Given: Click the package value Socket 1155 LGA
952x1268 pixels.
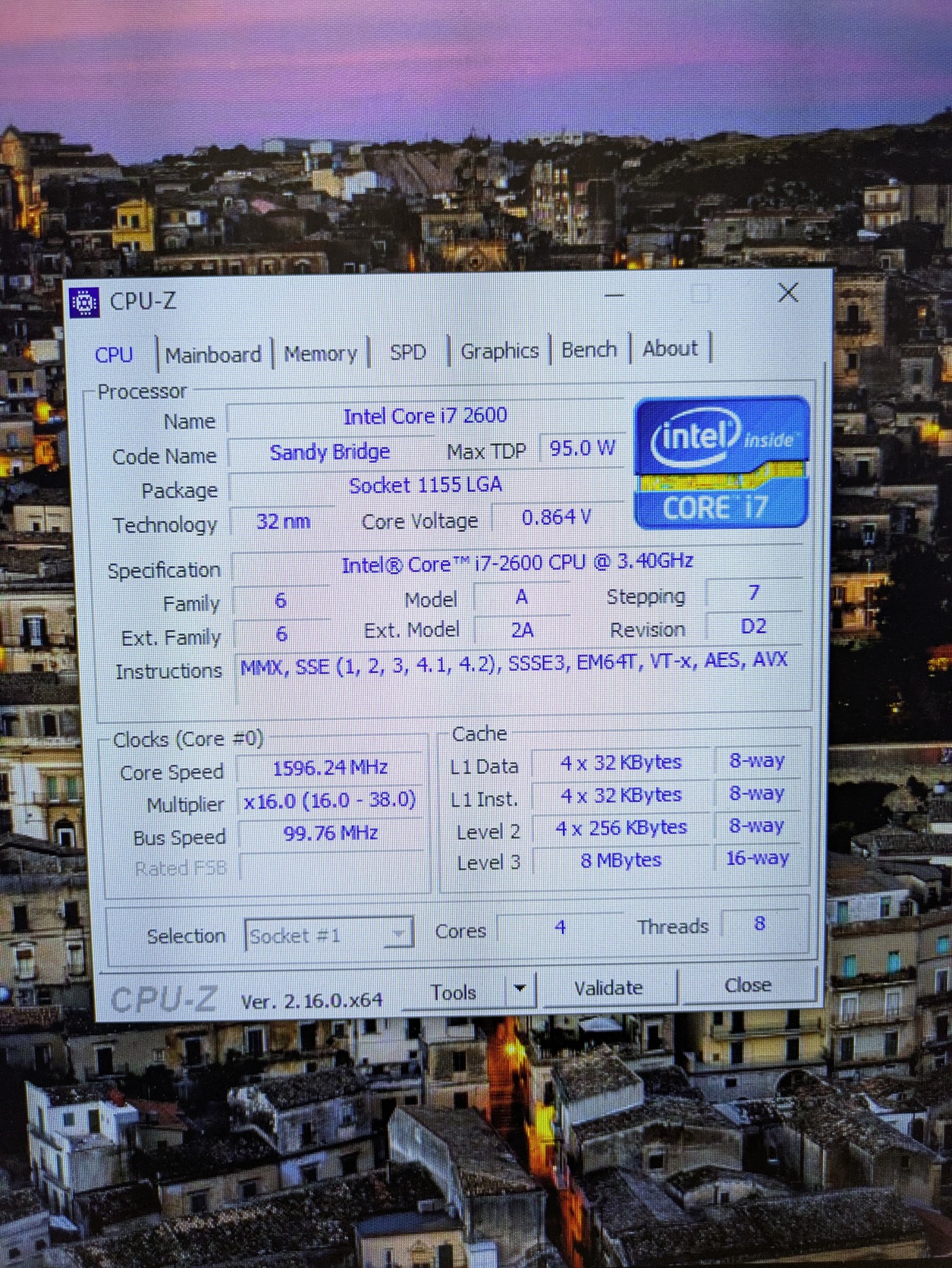Looking at the screenshot, I should click(x=426, y=485).
